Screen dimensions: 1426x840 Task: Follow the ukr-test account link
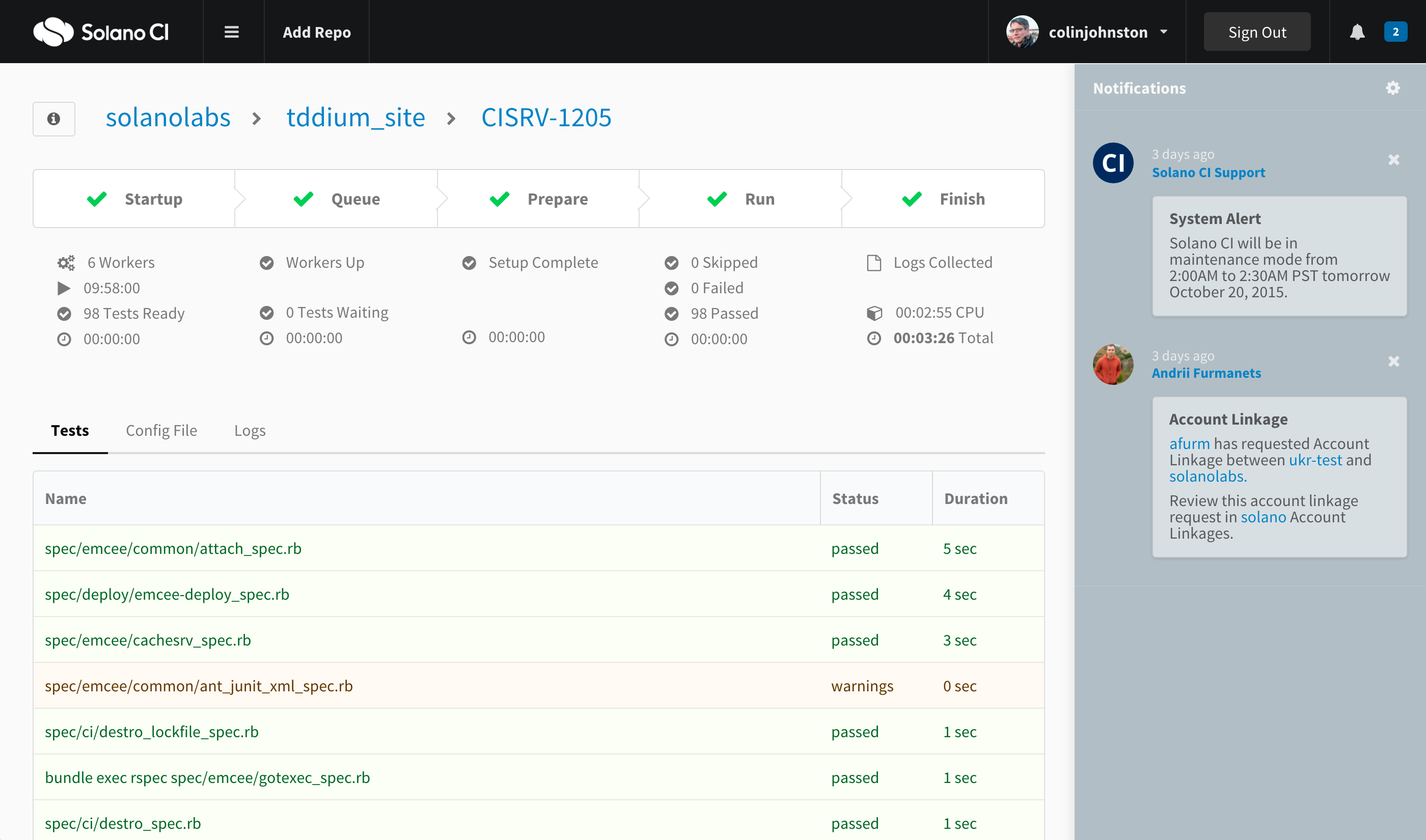pos(1315,460)
